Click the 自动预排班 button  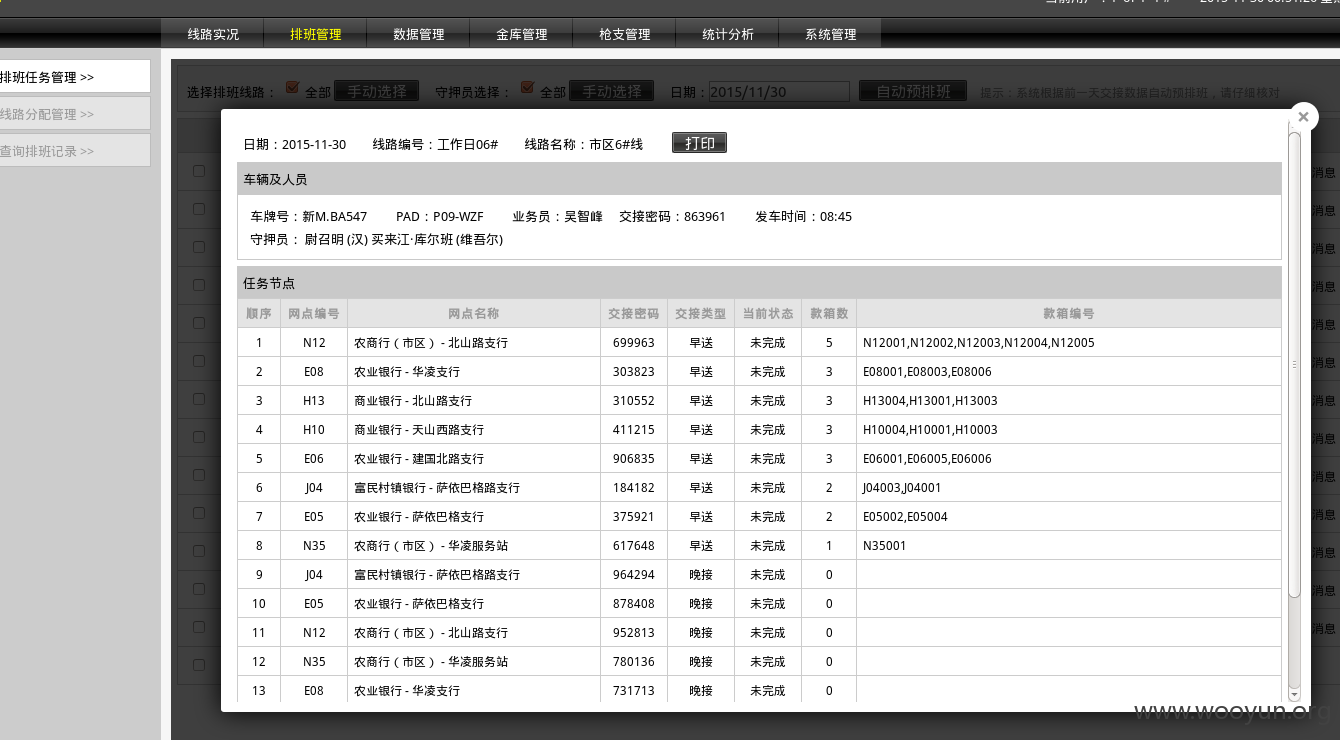913,91
